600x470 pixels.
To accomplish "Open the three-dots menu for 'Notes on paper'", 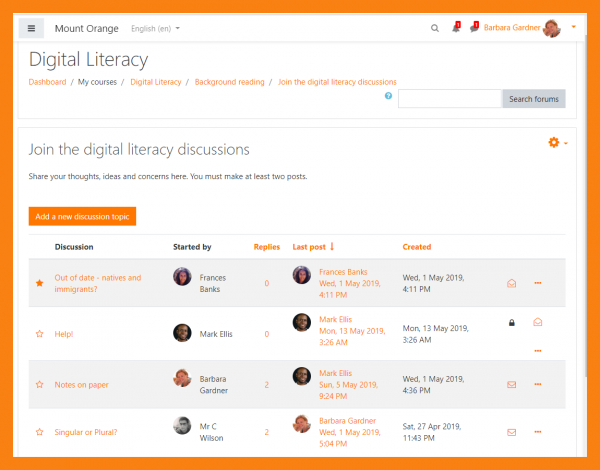I will coord(538,384).
